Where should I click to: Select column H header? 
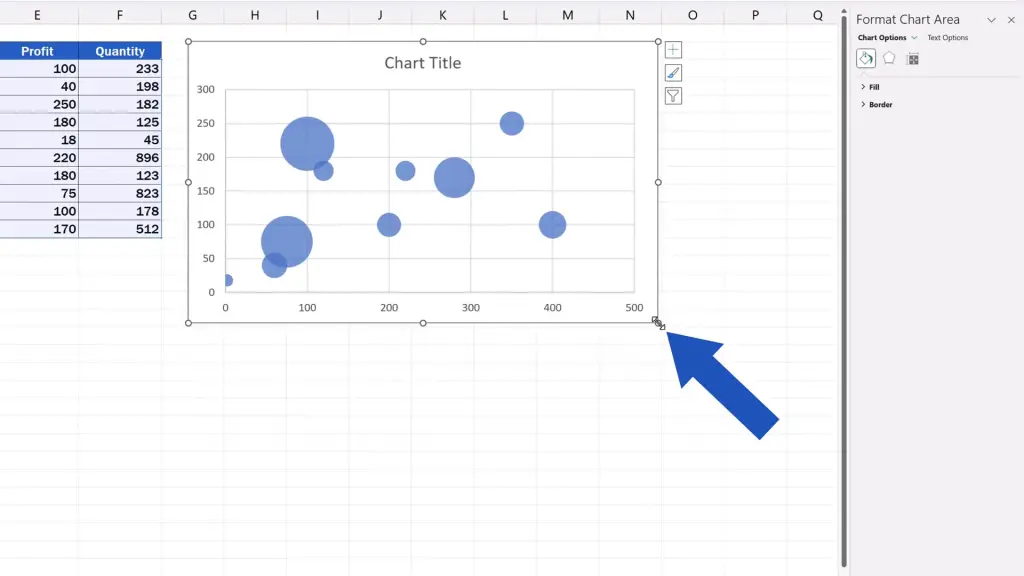coord(255,15)
